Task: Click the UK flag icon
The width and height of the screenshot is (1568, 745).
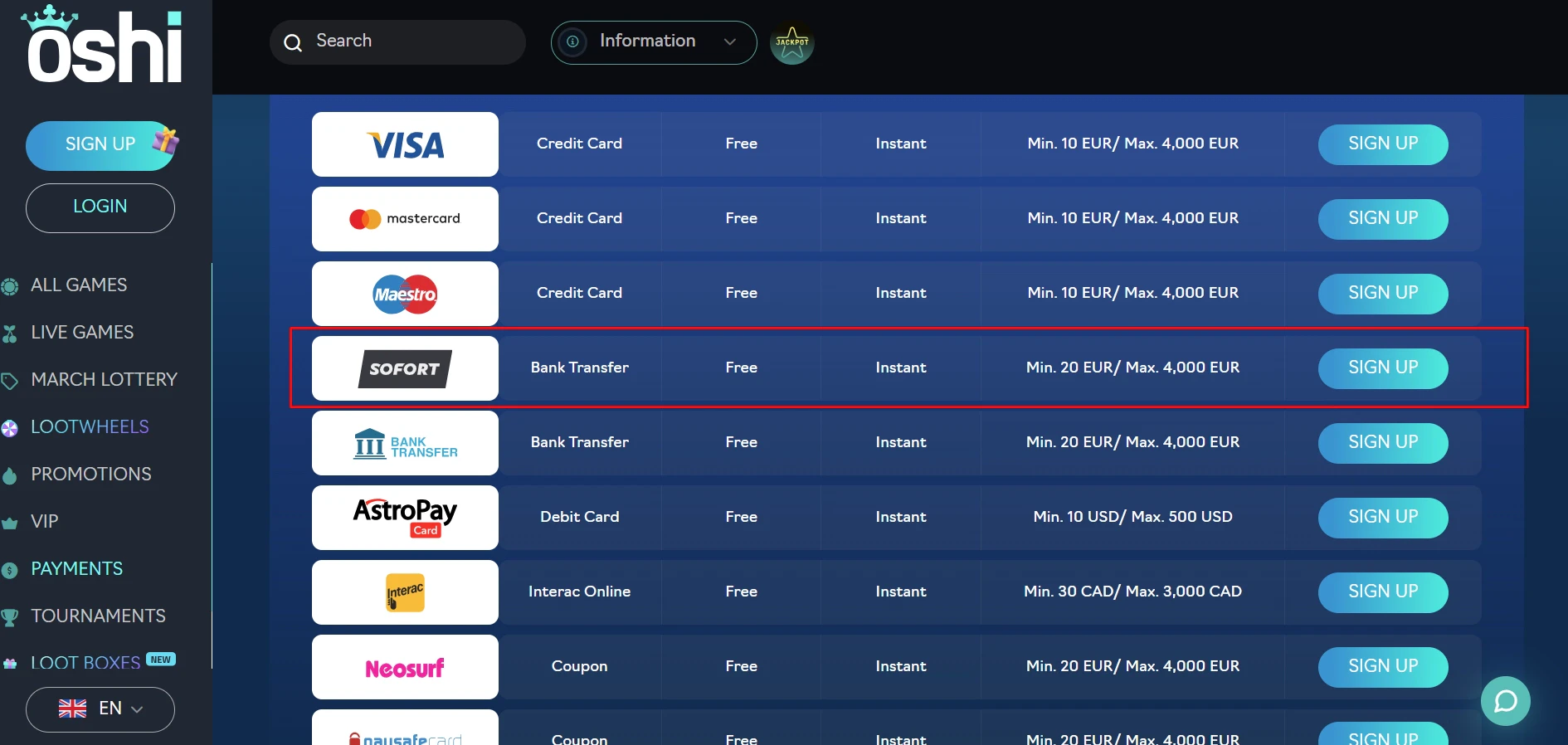Action: [73, 708]
